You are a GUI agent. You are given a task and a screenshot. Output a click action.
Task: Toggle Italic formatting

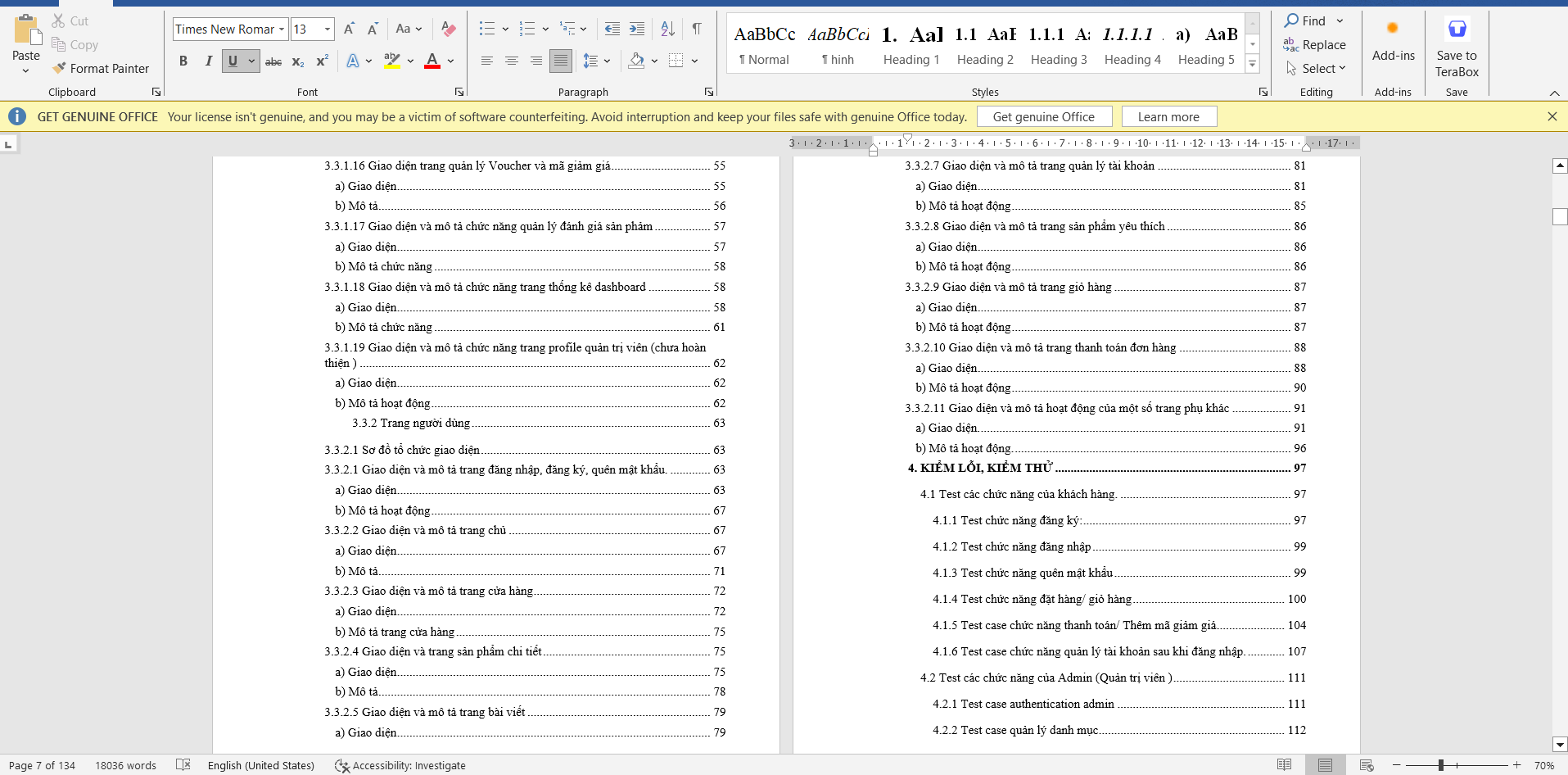tap(208, 61)
